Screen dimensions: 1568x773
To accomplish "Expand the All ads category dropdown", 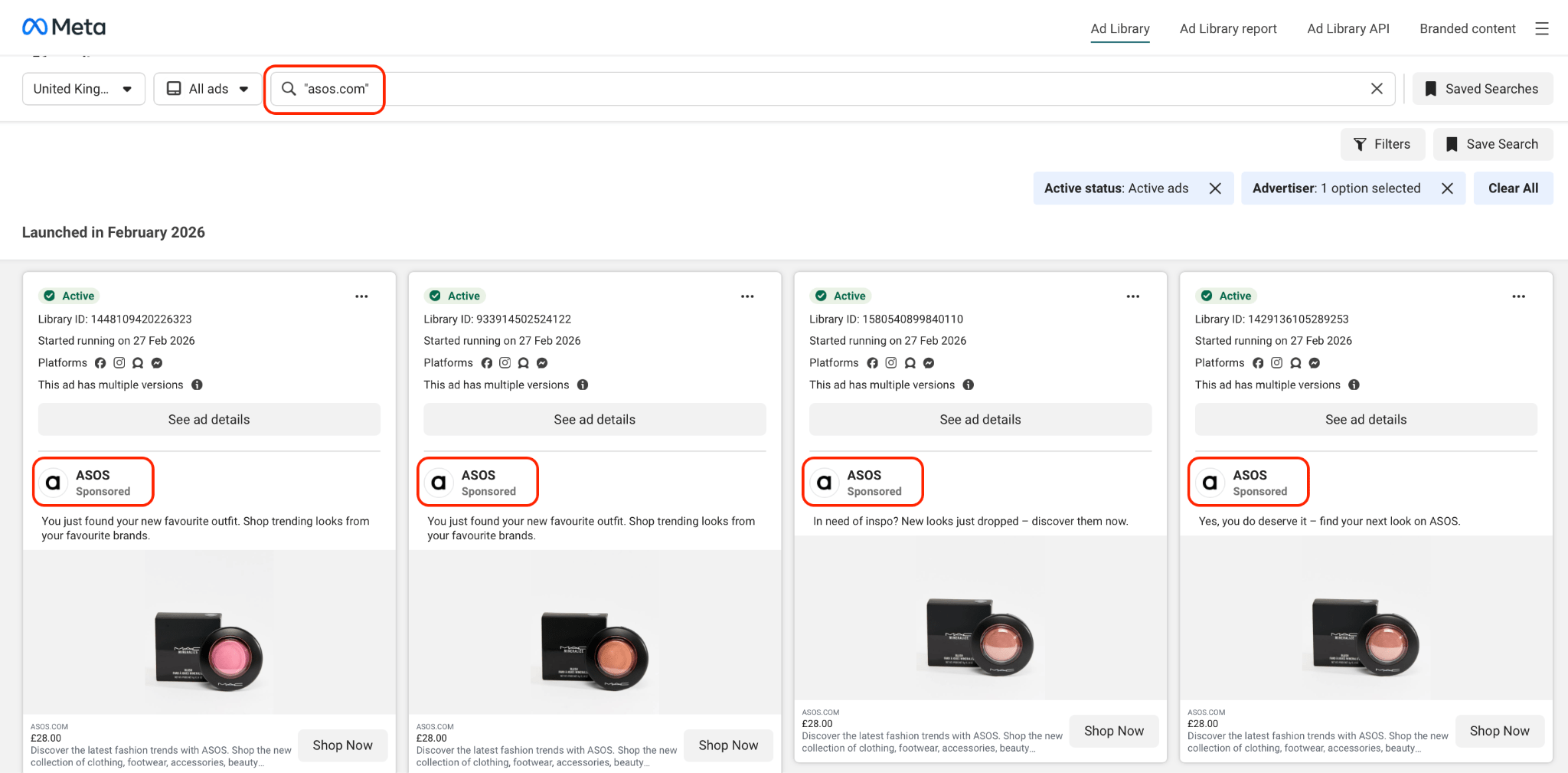I will click(207, 89).
